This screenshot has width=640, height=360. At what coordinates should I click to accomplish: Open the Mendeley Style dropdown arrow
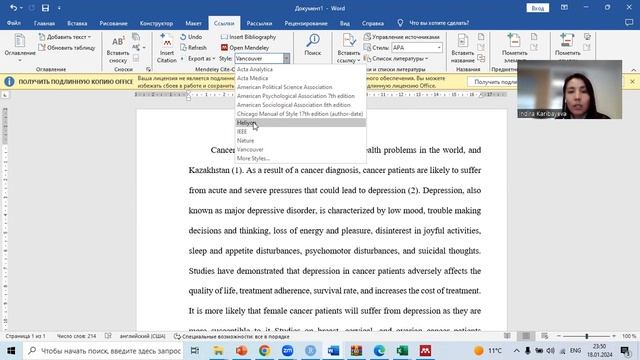pyautogui.click(x=286, y=58)
